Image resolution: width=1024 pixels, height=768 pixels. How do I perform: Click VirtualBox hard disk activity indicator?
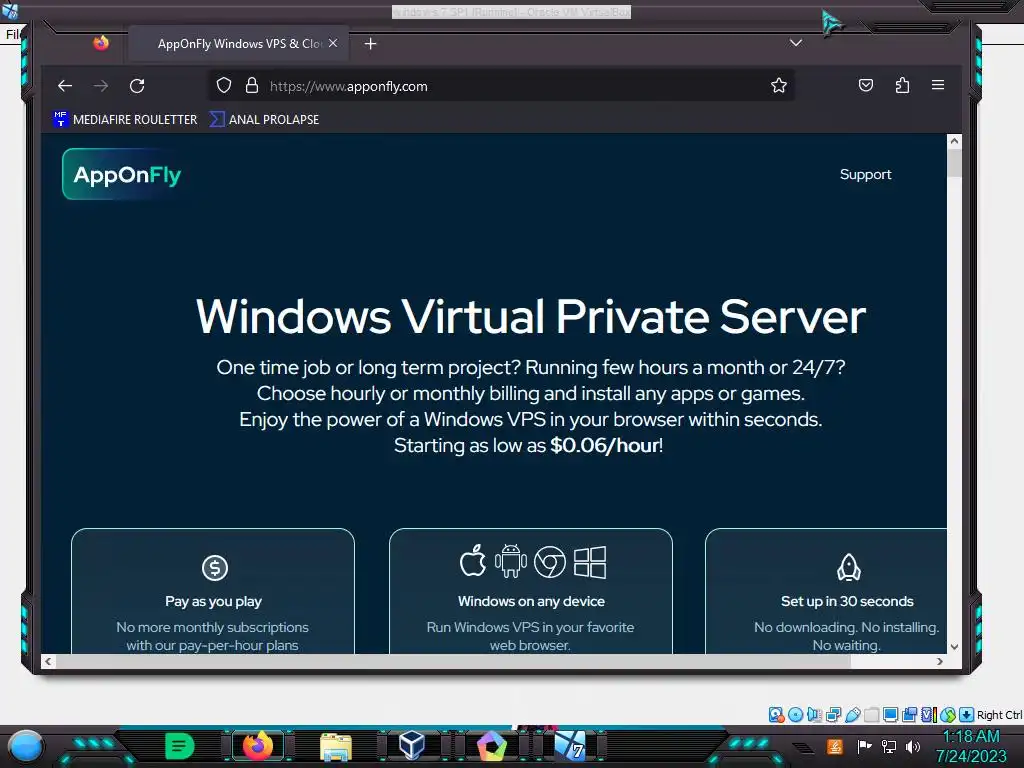(776, 714)
